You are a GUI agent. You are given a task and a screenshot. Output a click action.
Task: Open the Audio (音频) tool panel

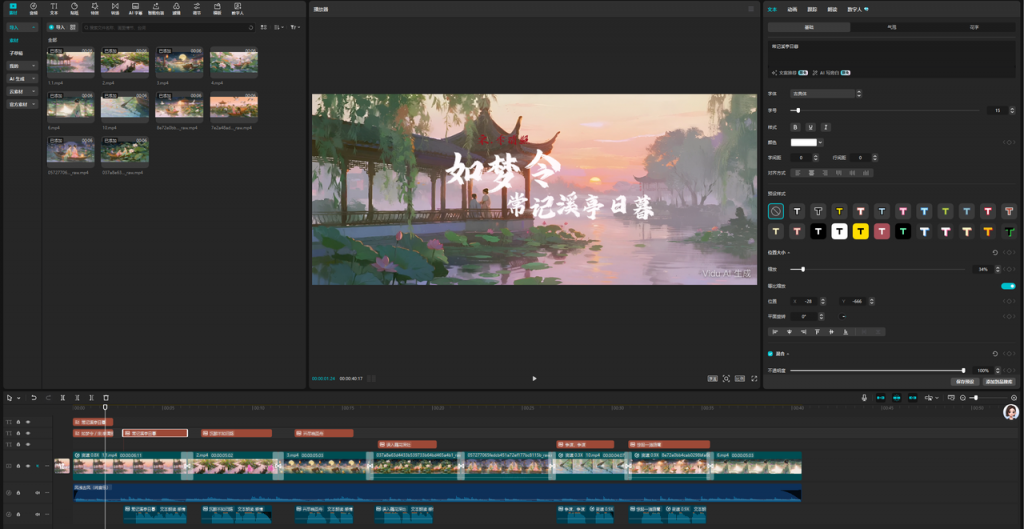(34, 11)
